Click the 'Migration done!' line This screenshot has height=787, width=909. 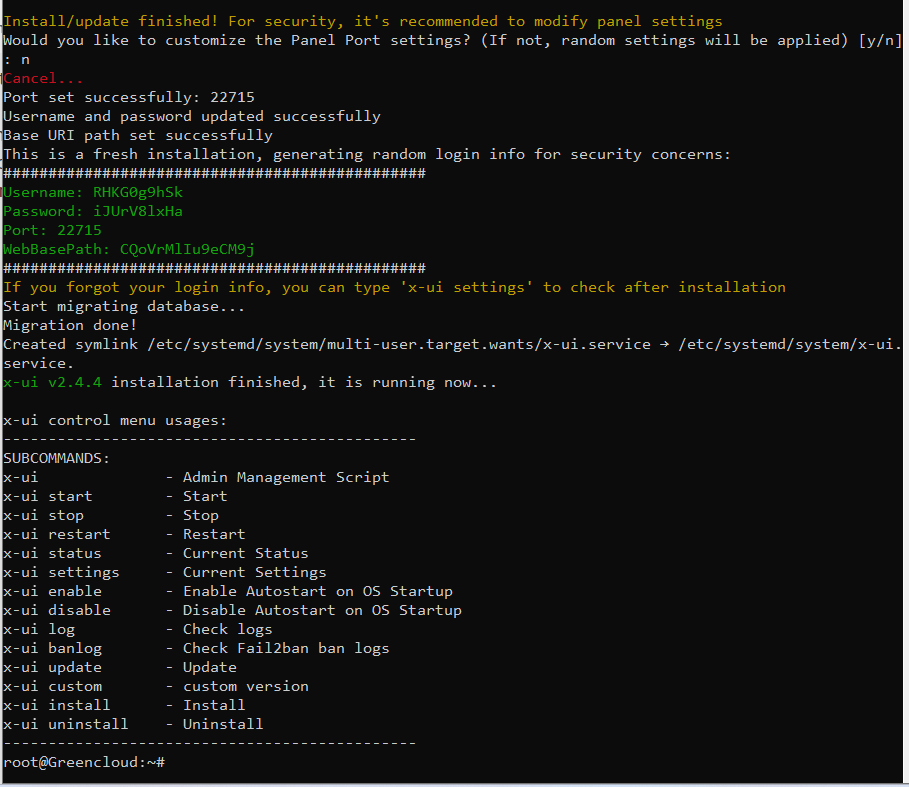(70, 326)
